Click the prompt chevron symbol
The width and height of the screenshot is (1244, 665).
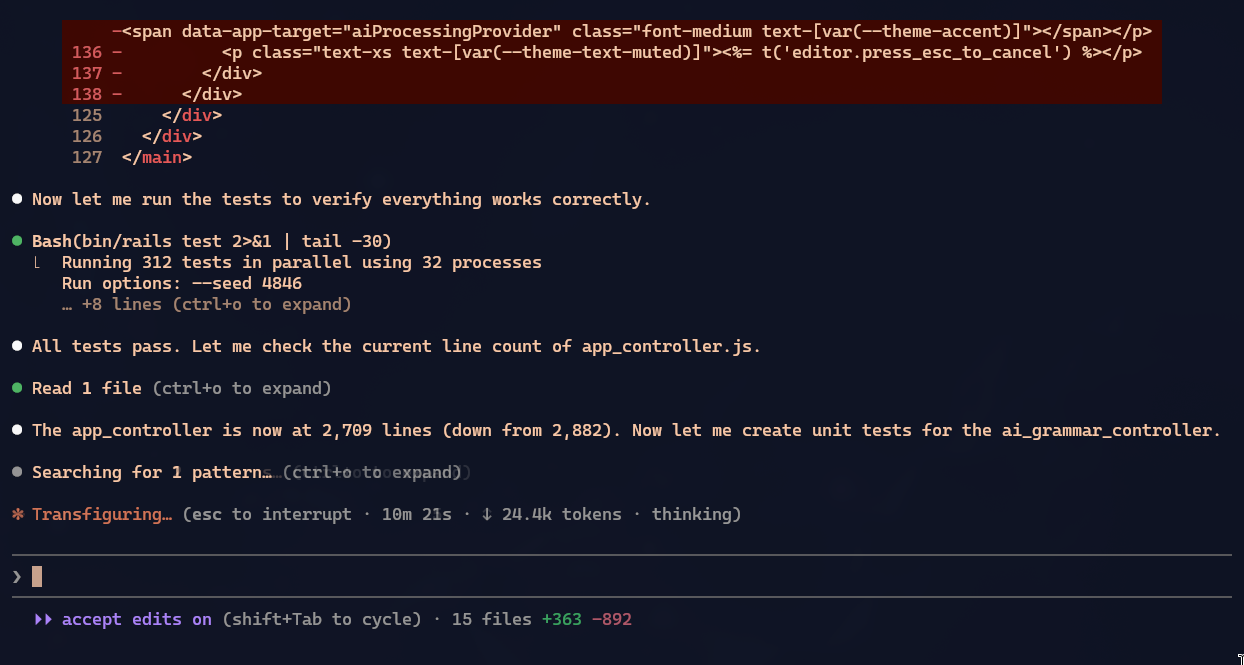point(17,576)
